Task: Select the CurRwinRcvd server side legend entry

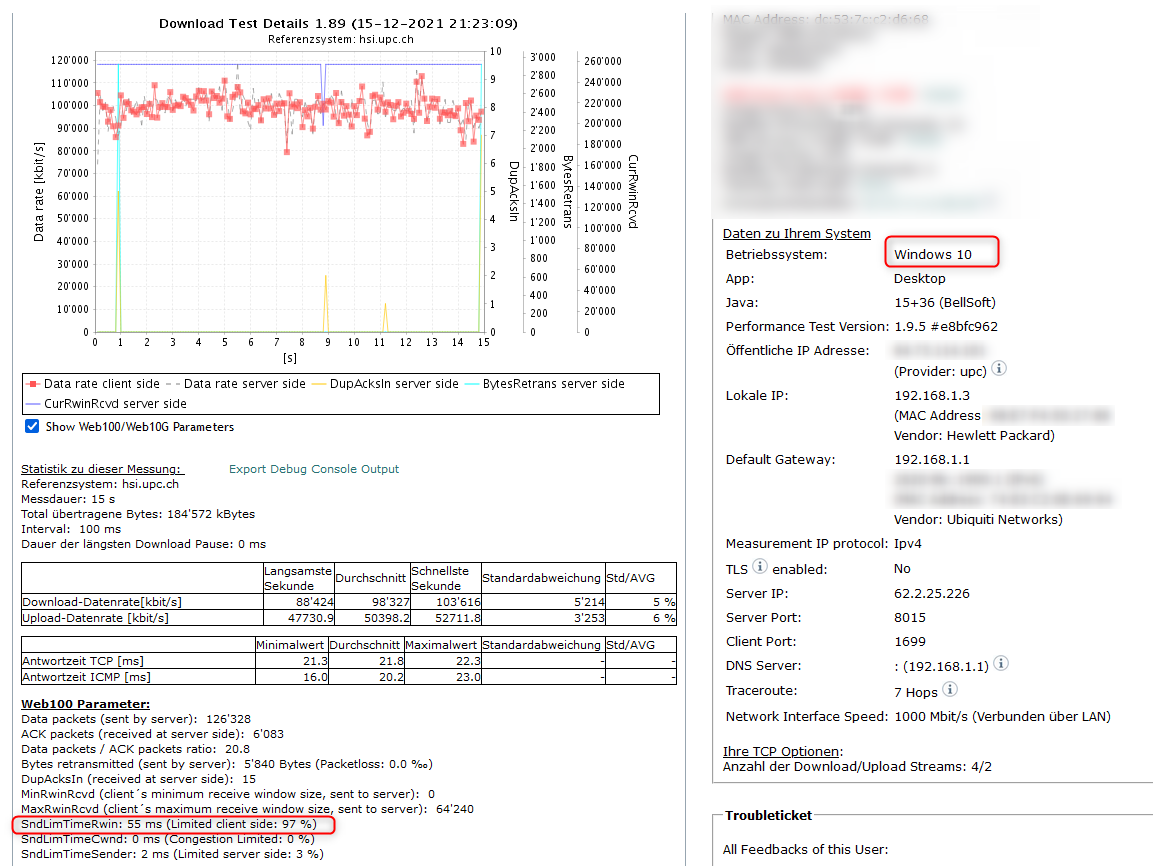Action: tap(116, 404)
